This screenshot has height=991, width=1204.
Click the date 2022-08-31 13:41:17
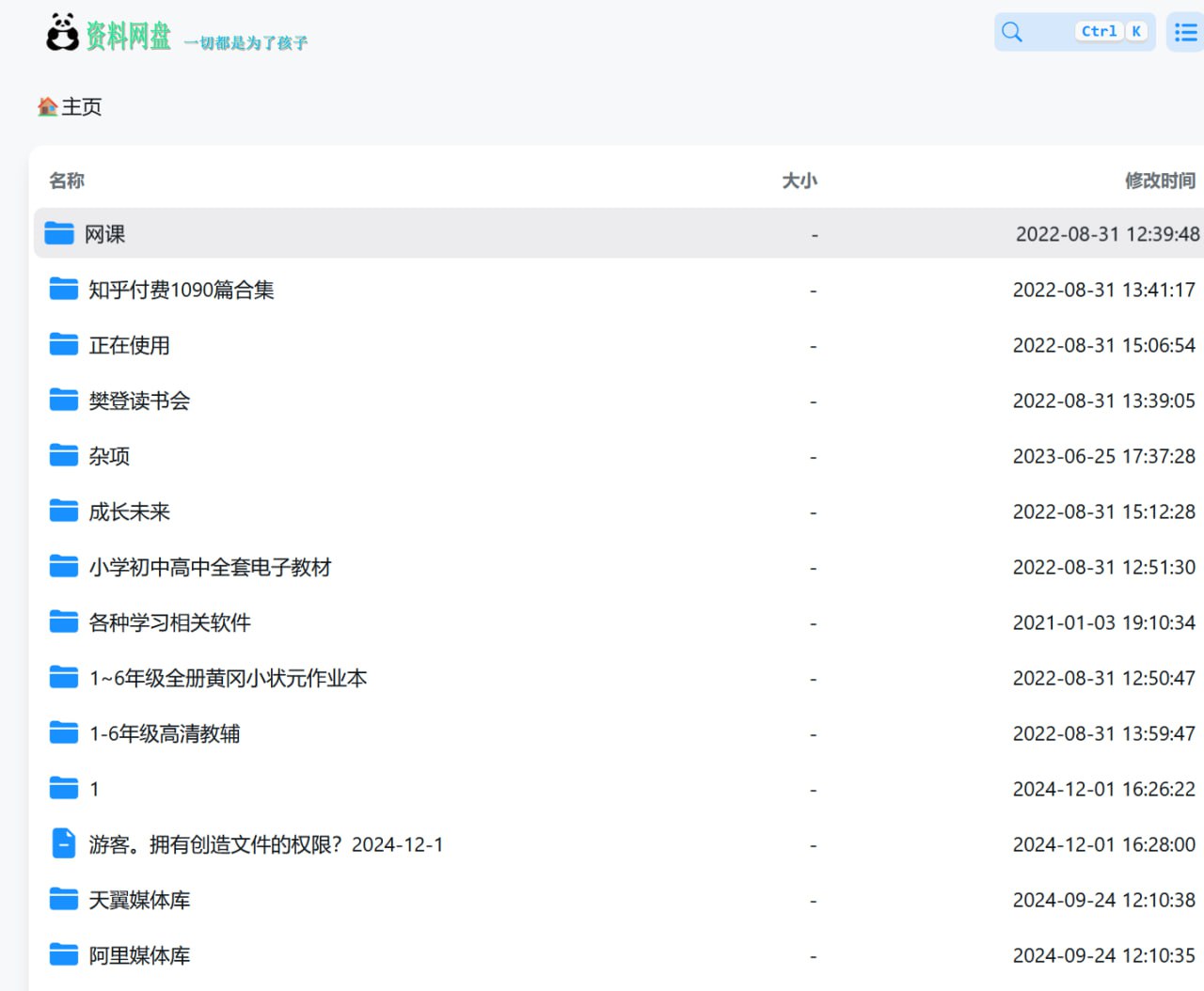pos(1103,290)
